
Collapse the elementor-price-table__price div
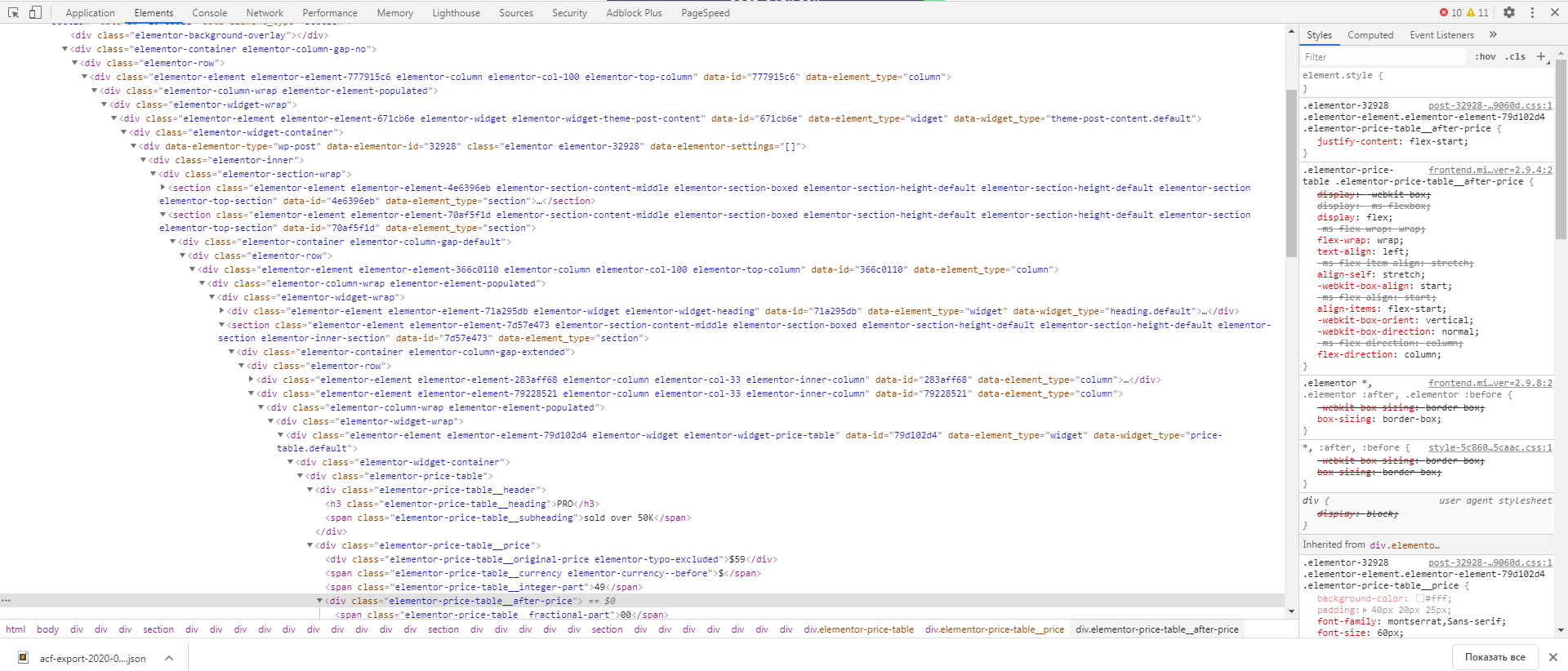coord(310,545)
